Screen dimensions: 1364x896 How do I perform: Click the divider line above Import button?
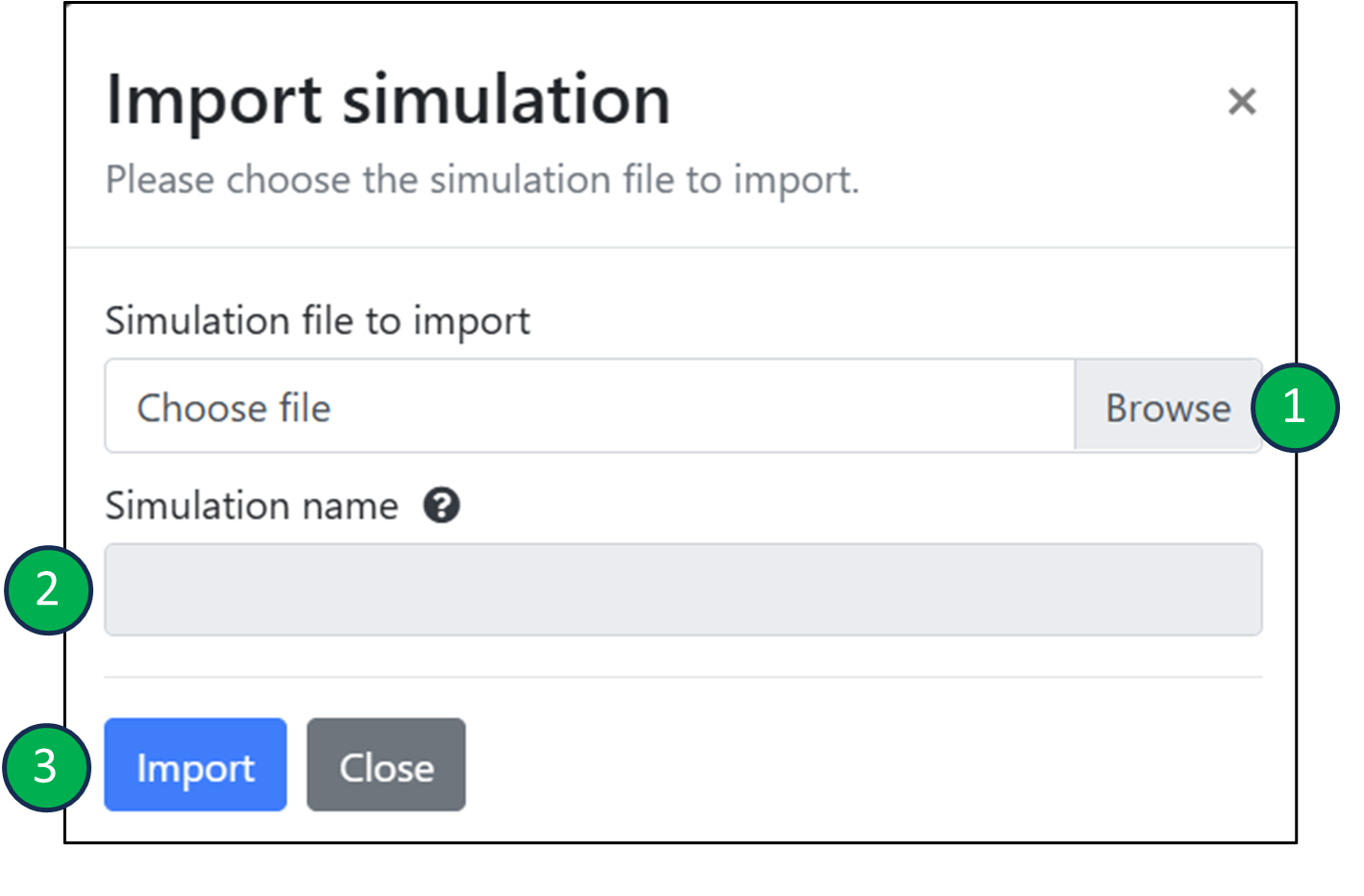[682, 677]
